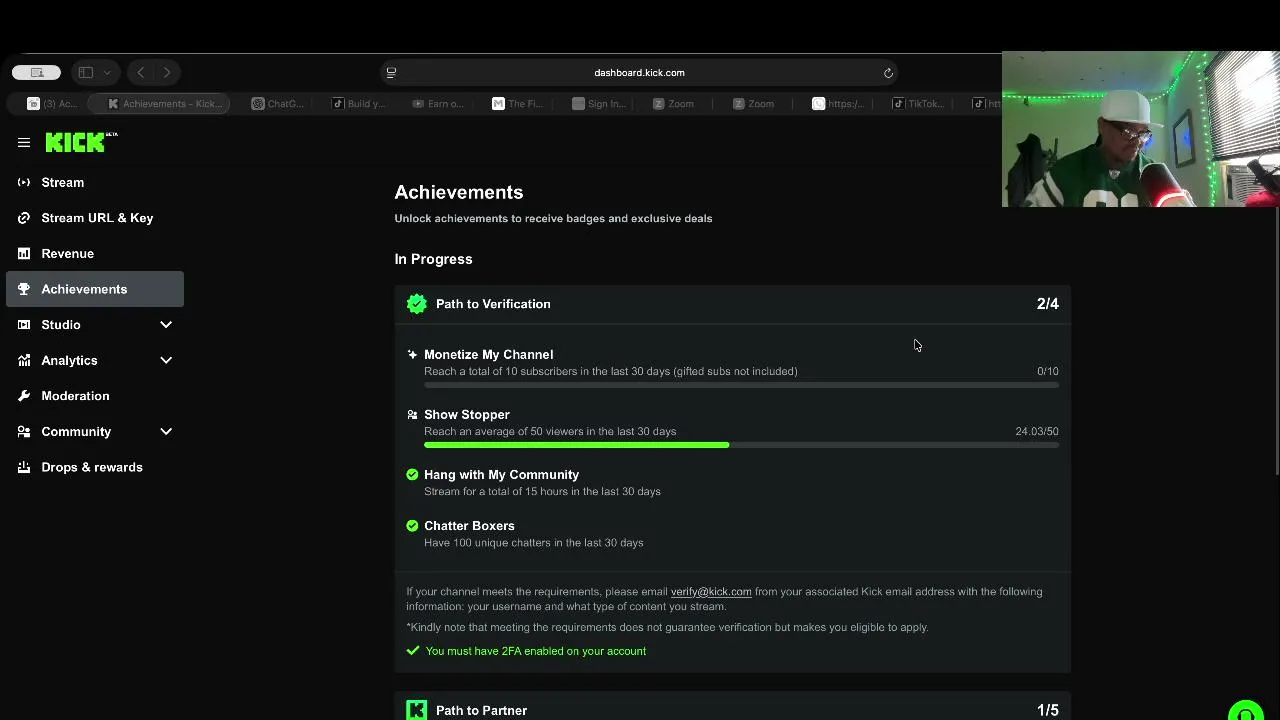1280x720 pixels.
Task: Click the 2/4 verification progress count
Action: 1048,304
